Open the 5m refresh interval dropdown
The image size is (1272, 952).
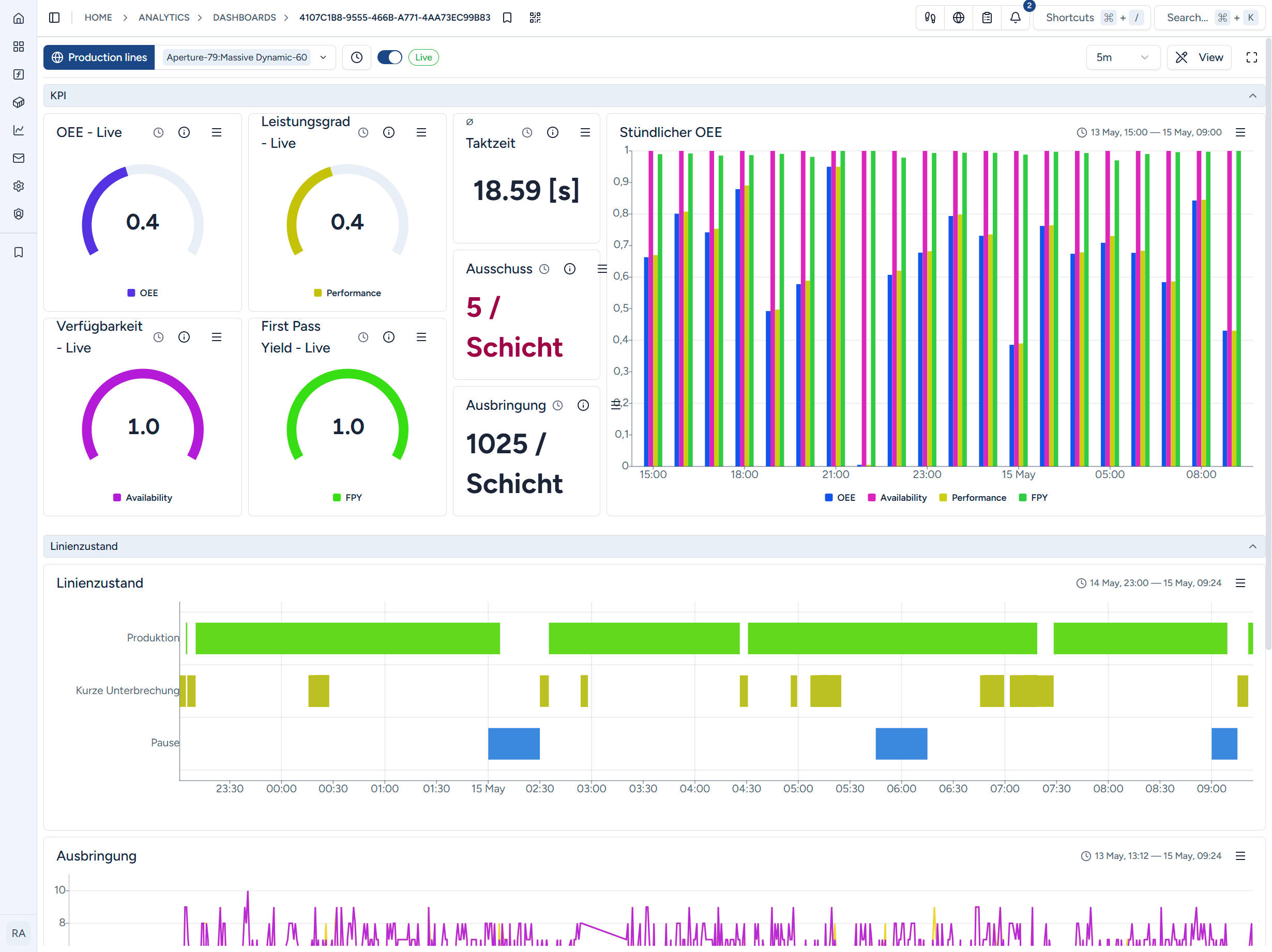1123,57
